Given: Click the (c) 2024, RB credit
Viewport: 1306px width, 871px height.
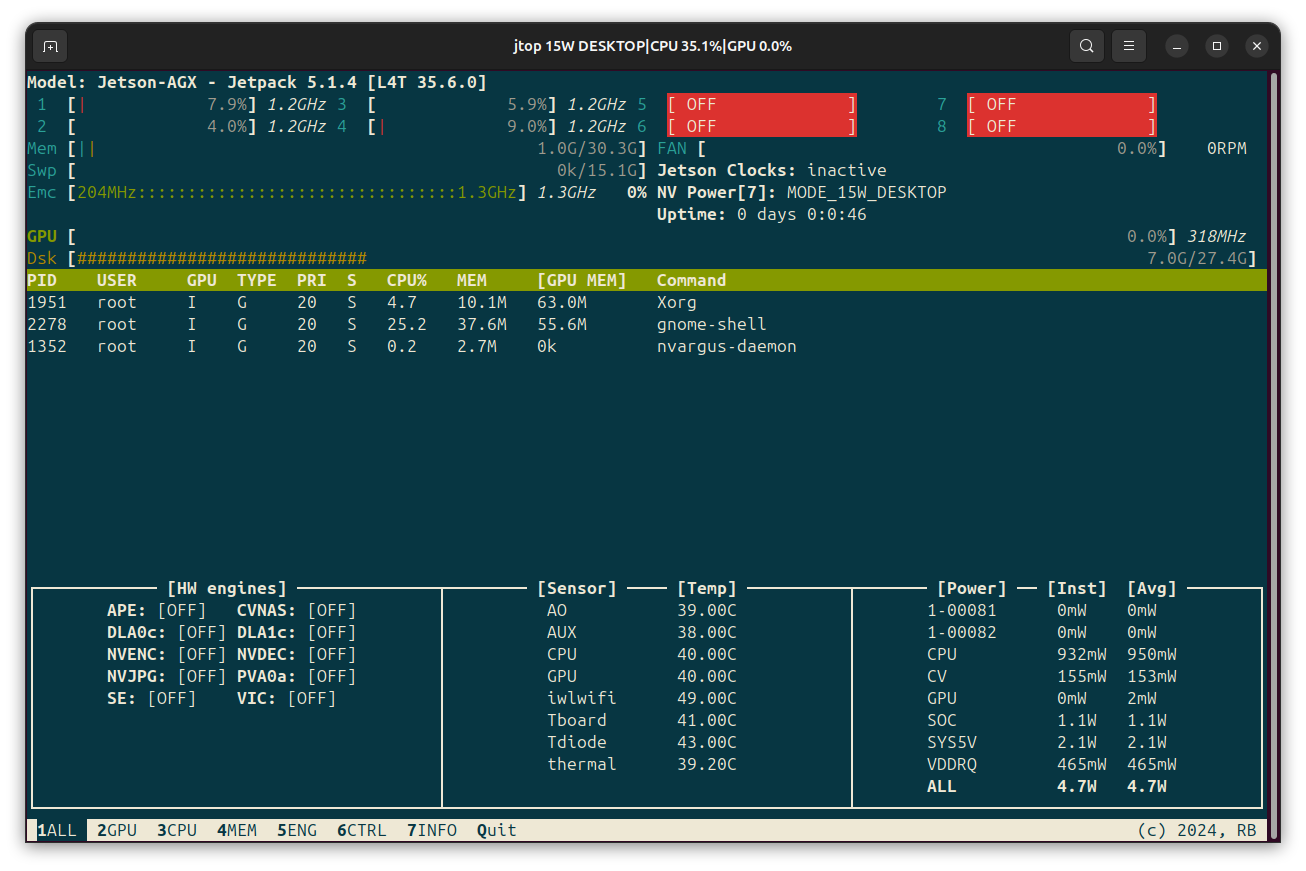Looking at the screenshot, I should (x=1197, y=830).
